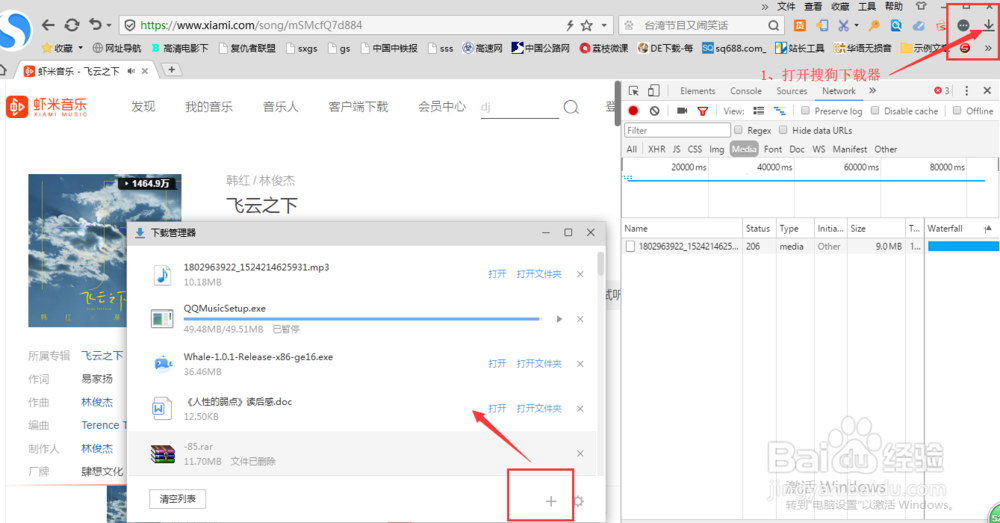This screenshot has height=523, width=1000.
Task: Click the cloud extension icon in toolbar
Action: tap(918, 26)
